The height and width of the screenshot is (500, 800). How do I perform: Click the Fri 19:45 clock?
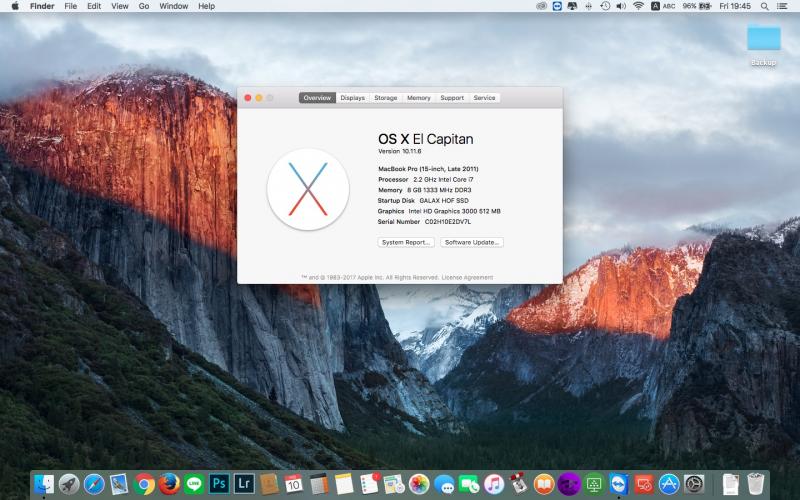[x=735, y=6]
